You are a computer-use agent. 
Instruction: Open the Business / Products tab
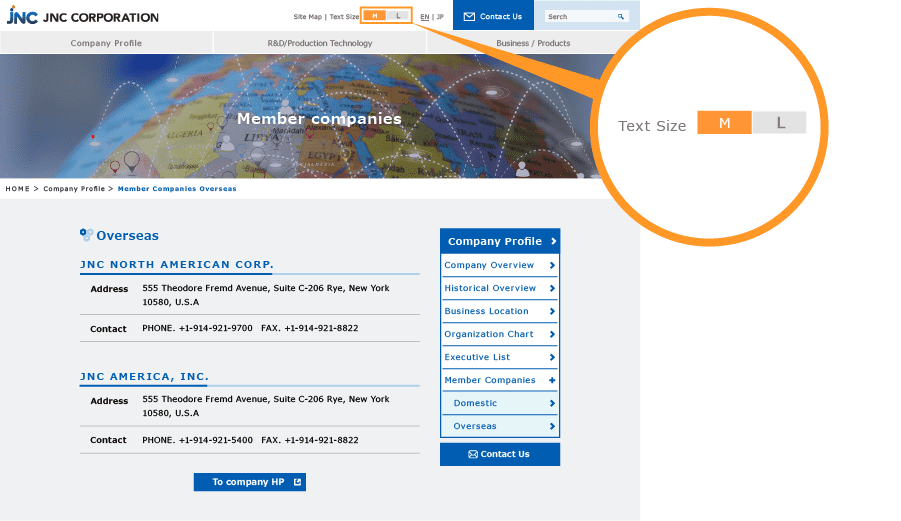(533, 43)
